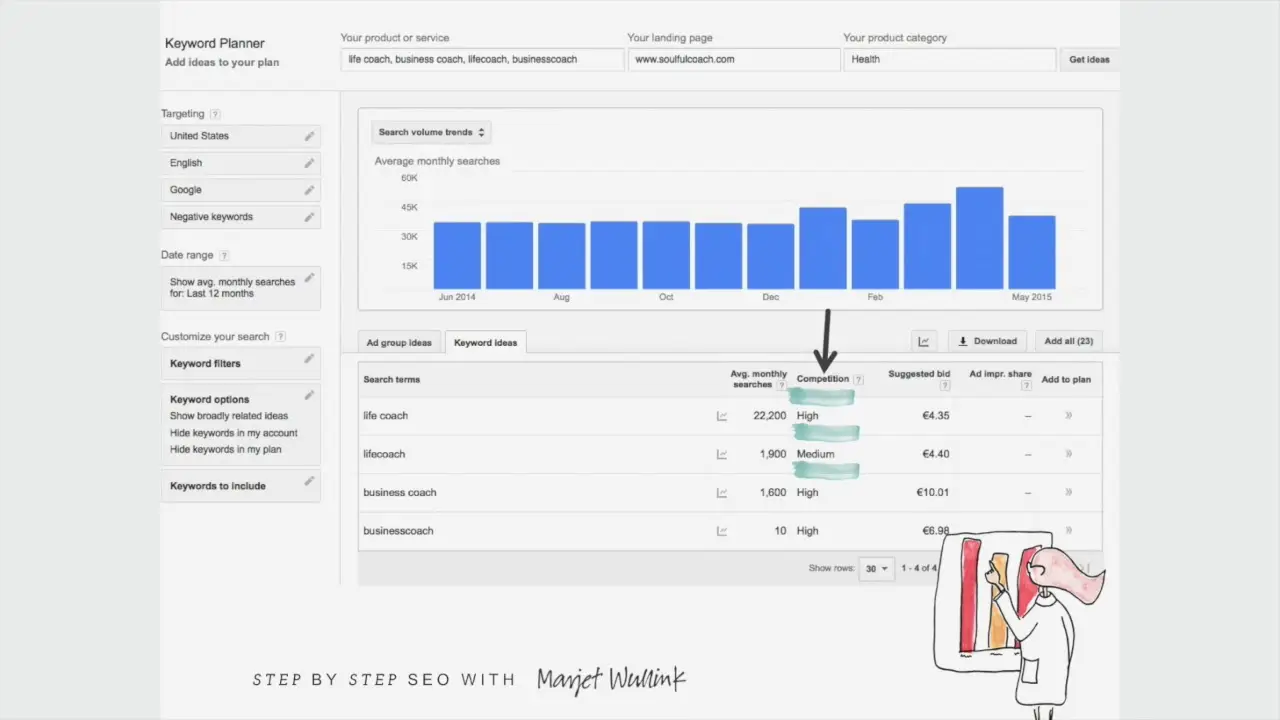Open help for Customize your search

pyautogui.click(x=281, y=337)
